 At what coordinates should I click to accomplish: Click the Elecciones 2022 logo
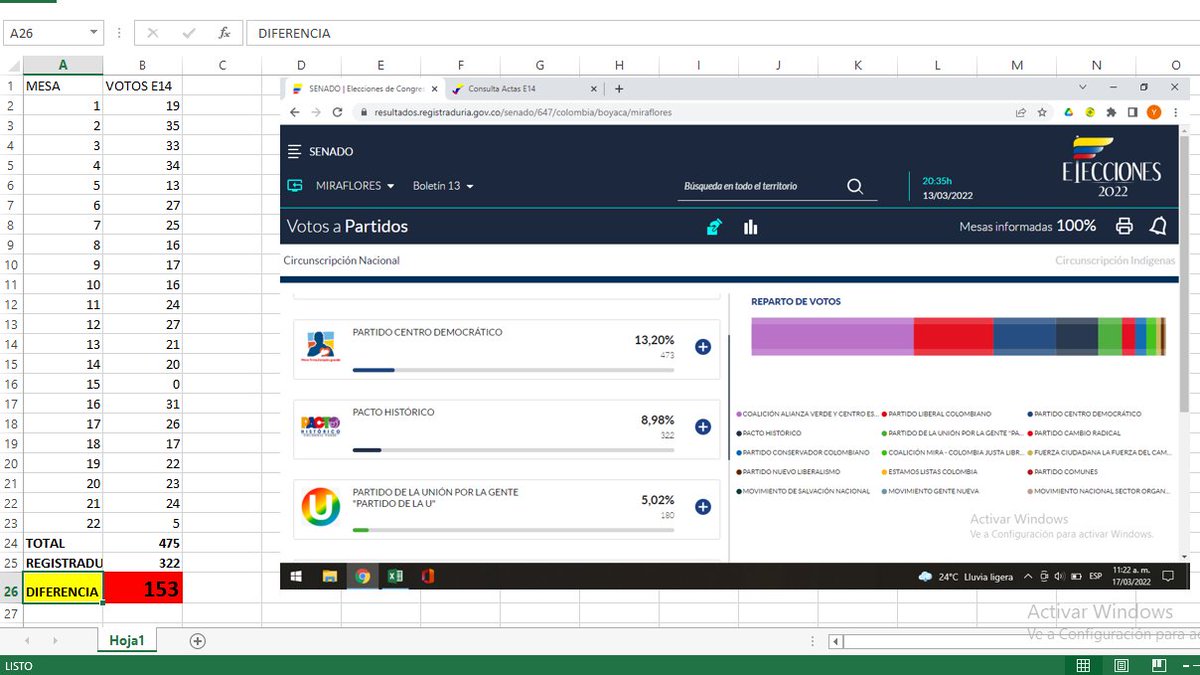pyautogui.click(x=1112, y=167)
